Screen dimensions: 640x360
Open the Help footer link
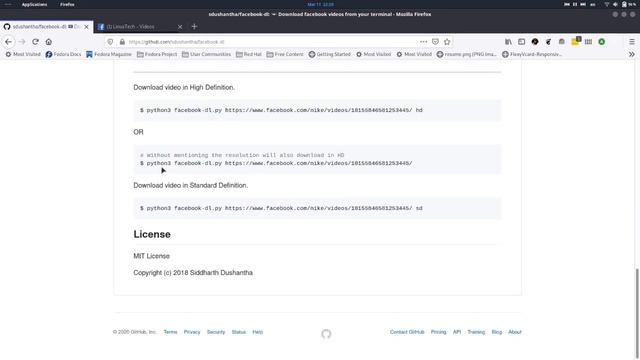(258, 332)
